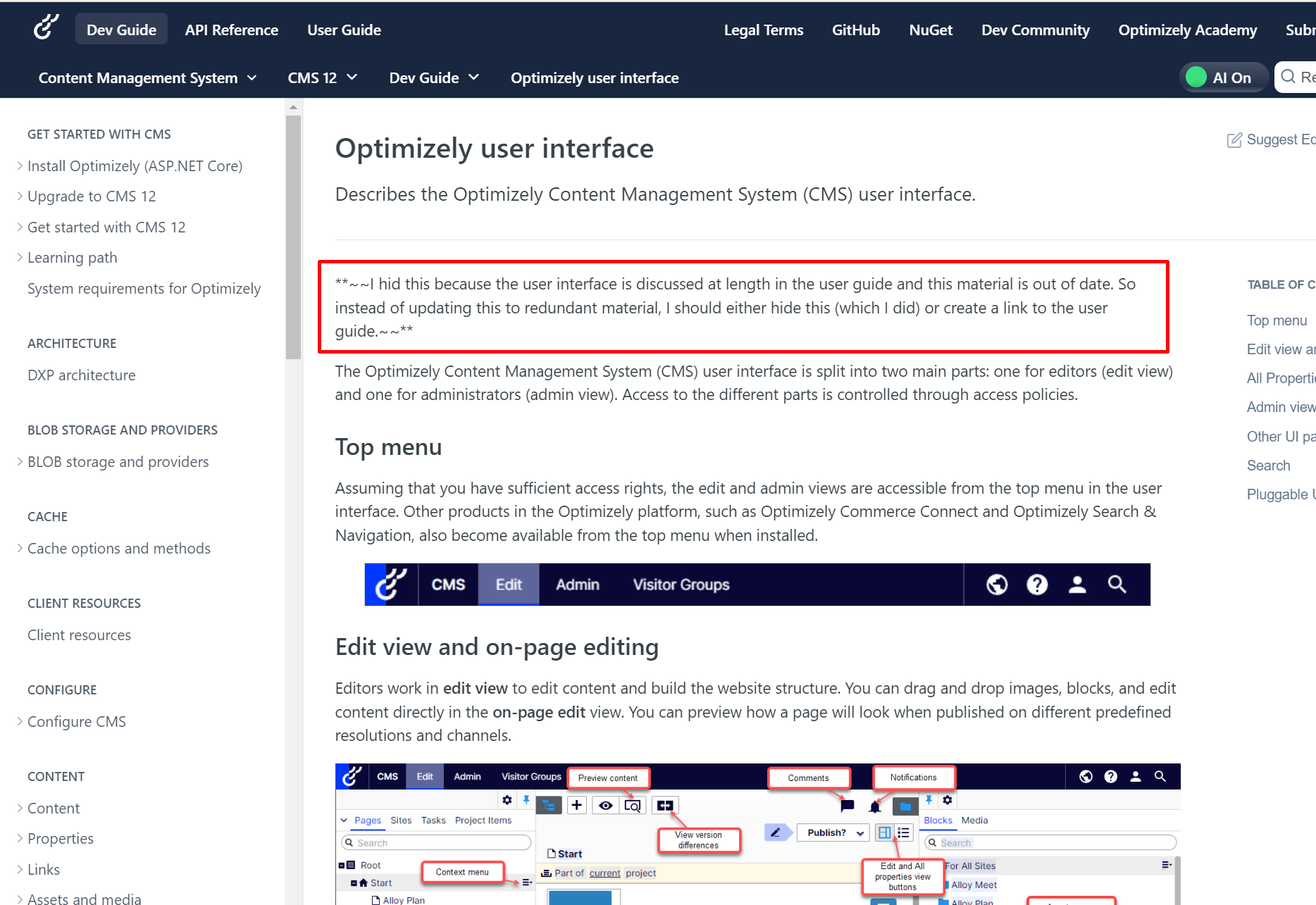Open DXP architecture sidebar page

(x=81, y=375)
